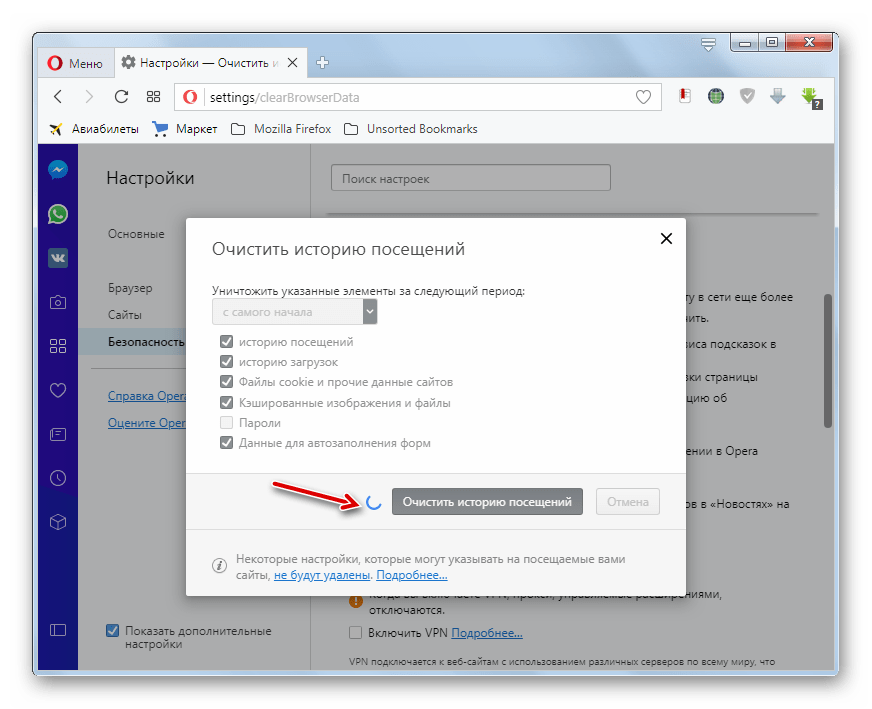Open the snapshot camera tool in sidebar
This screenshot has height=709, width=872.
pos(58,302)
